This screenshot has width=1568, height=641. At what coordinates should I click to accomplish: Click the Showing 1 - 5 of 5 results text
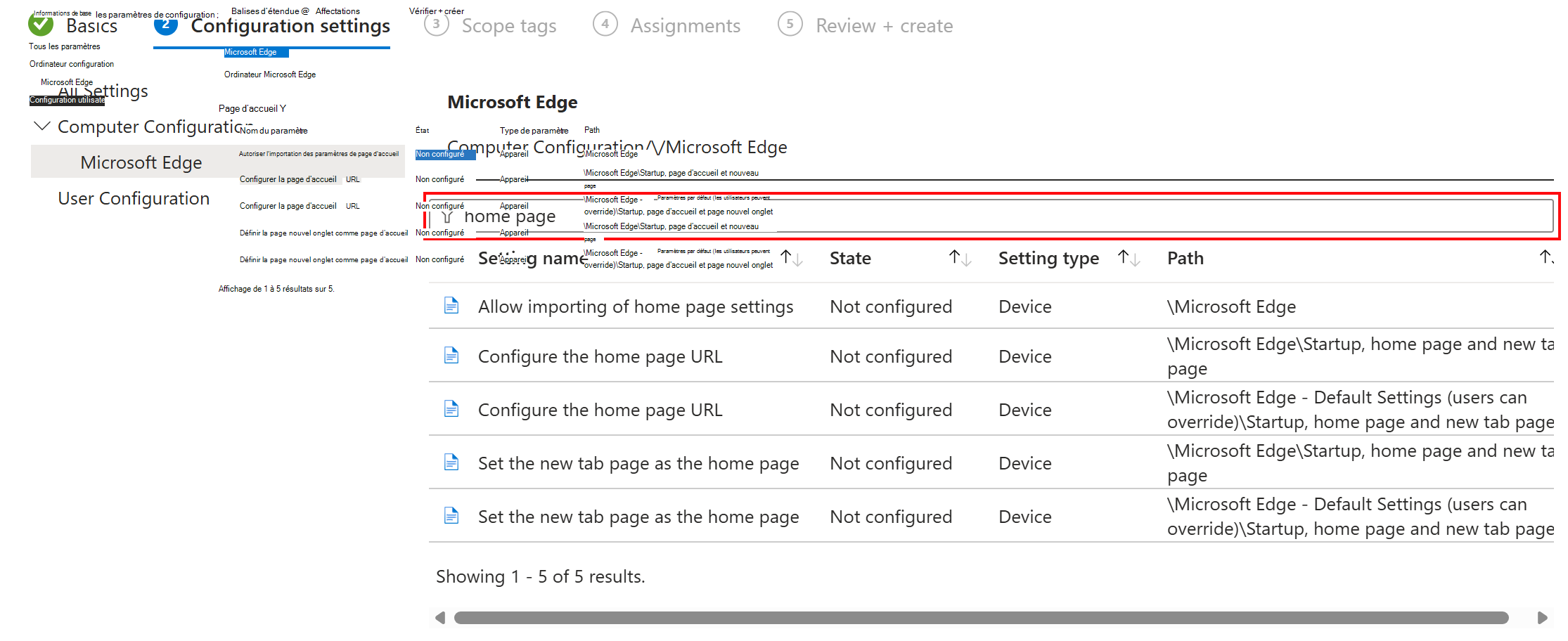pyautogui.click(x=540, y=576)
